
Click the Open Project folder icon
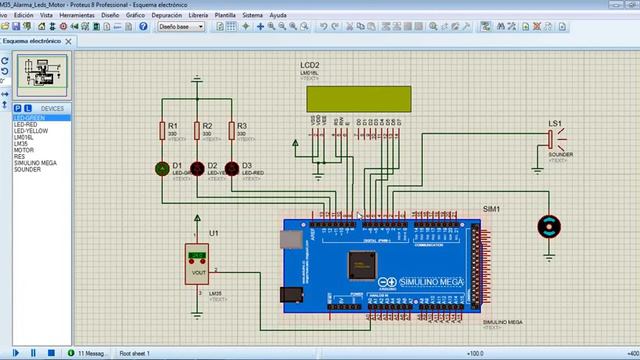[5, 27]
